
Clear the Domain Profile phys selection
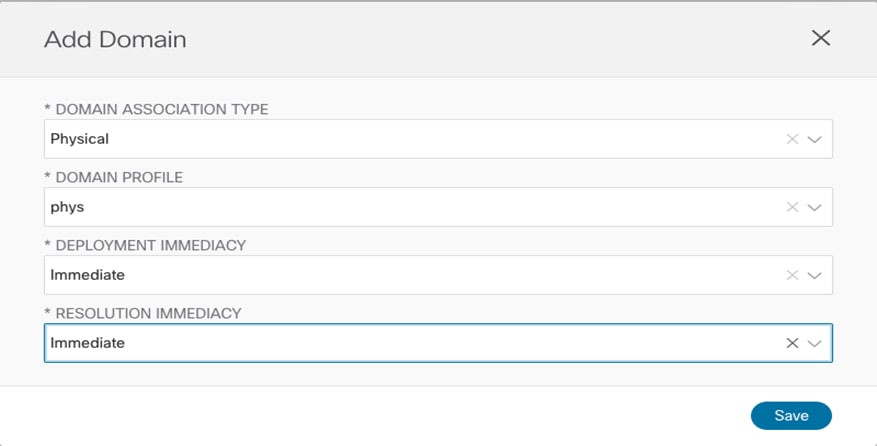(x=792, y=207)
